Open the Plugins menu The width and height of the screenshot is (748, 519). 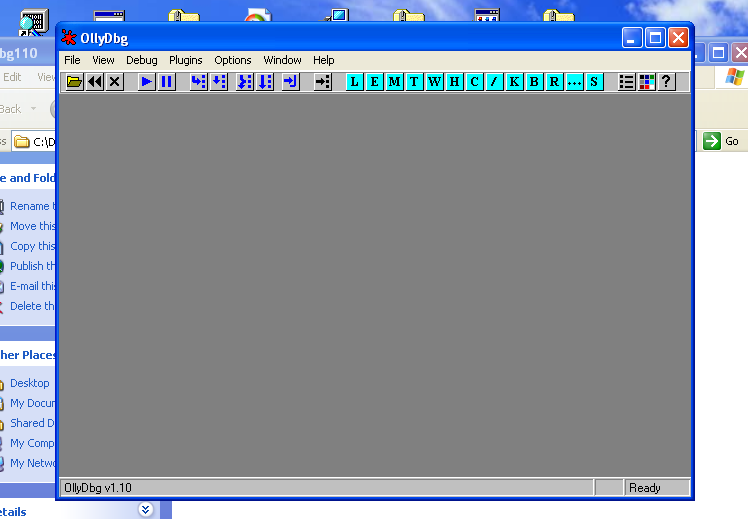(x=186, y=60)
